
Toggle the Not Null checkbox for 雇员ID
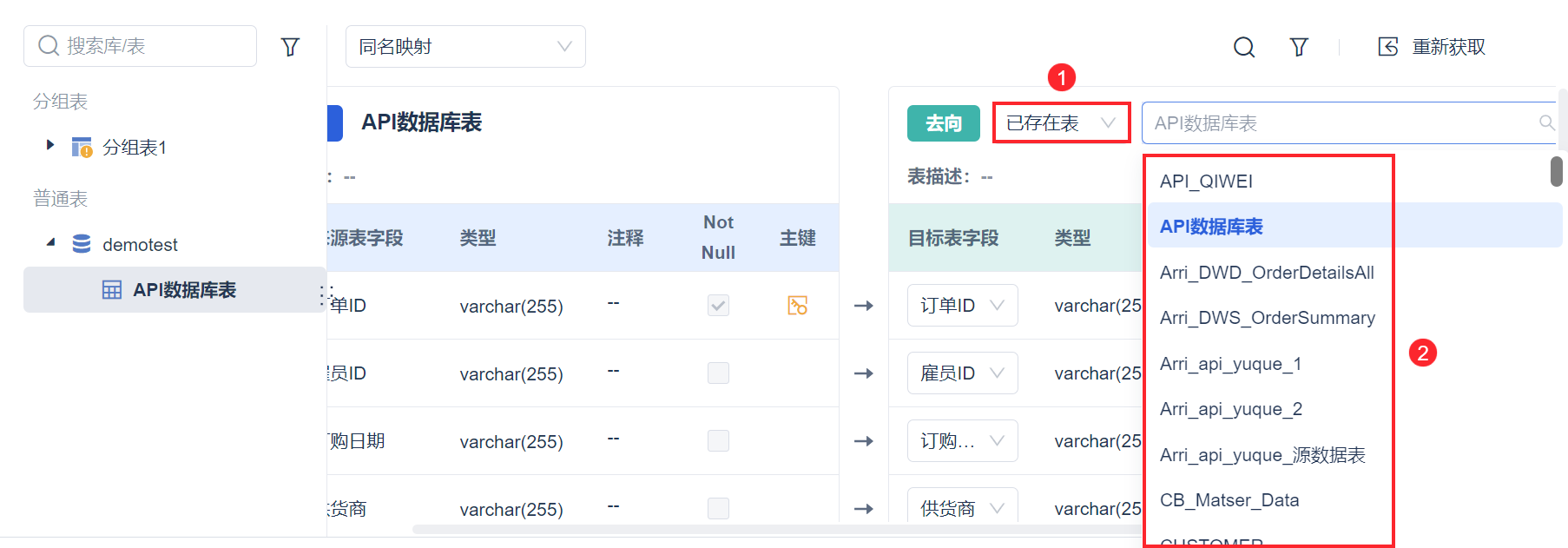718,373
